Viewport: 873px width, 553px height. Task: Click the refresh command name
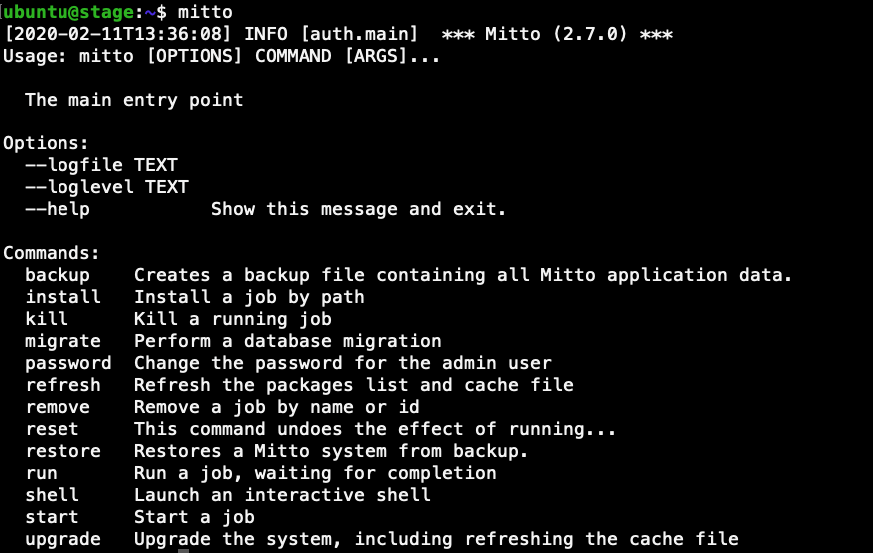pyautogui.click(x=63, y=385)
